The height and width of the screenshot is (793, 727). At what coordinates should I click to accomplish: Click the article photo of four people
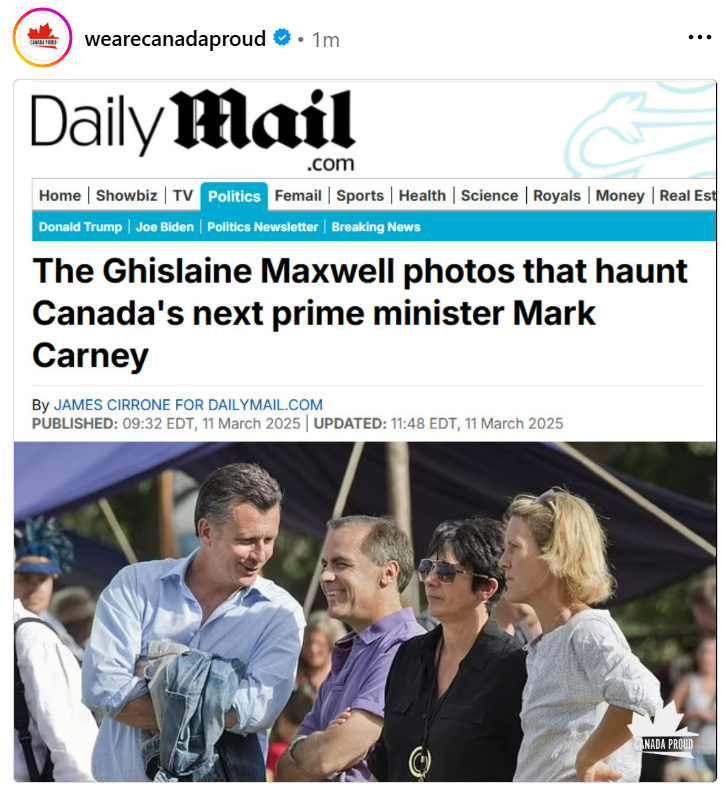pos(365,612)
